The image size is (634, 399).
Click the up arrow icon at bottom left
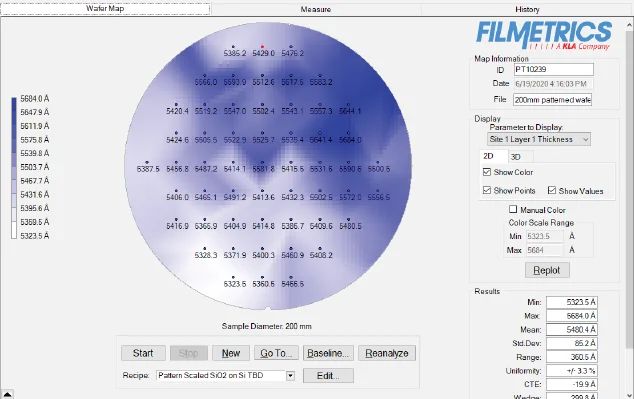click(7, 394)
